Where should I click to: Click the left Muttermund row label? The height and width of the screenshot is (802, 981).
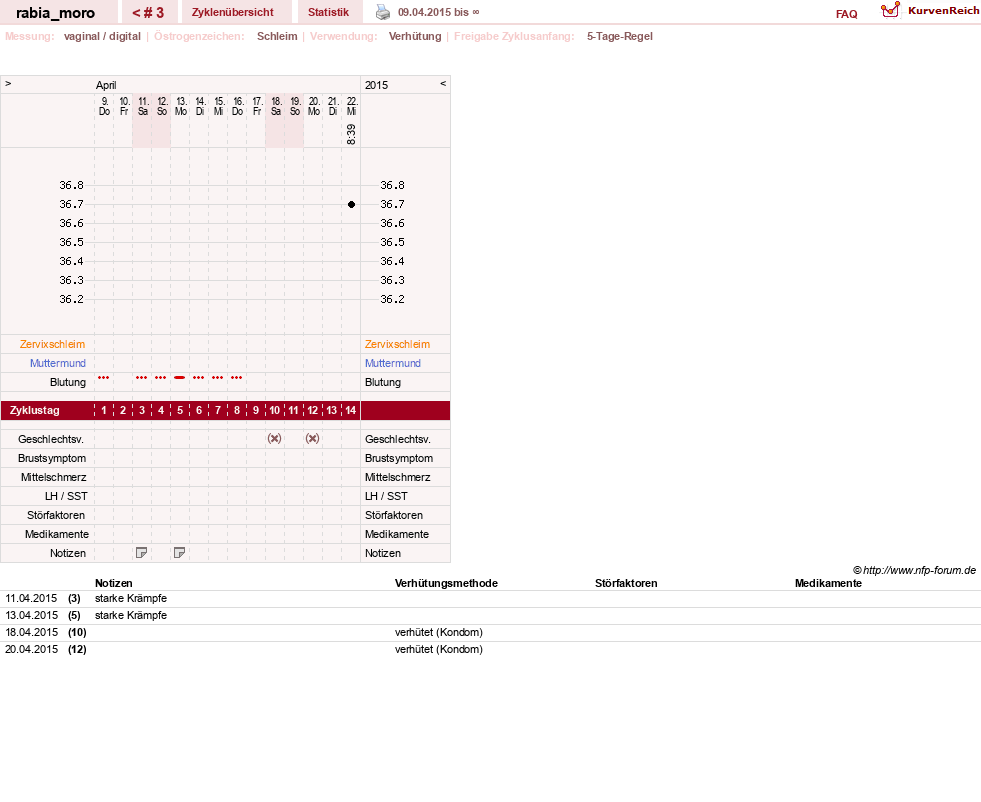58,363
